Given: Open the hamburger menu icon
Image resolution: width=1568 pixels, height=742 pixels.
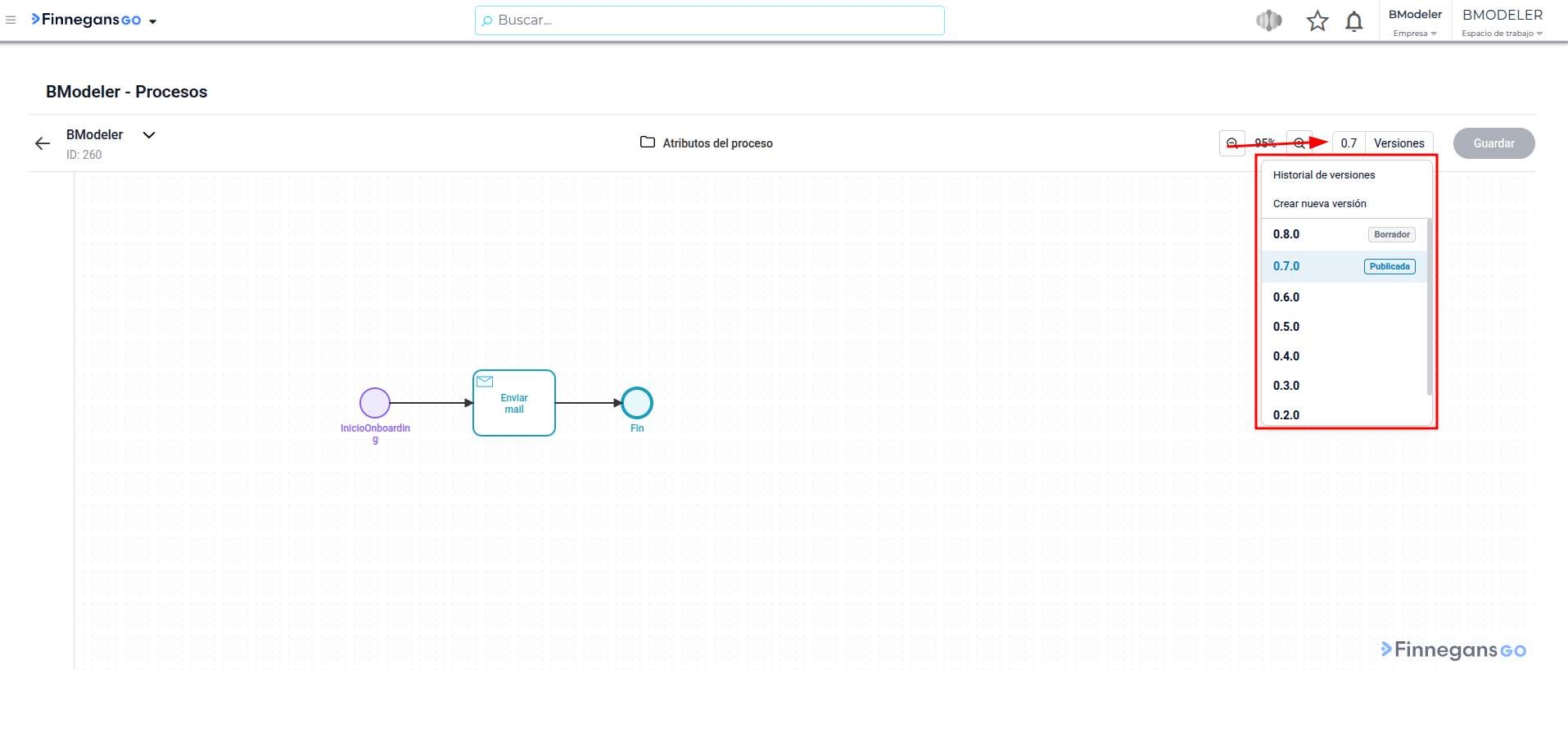Looking at the screenshot, I should 11,20.
